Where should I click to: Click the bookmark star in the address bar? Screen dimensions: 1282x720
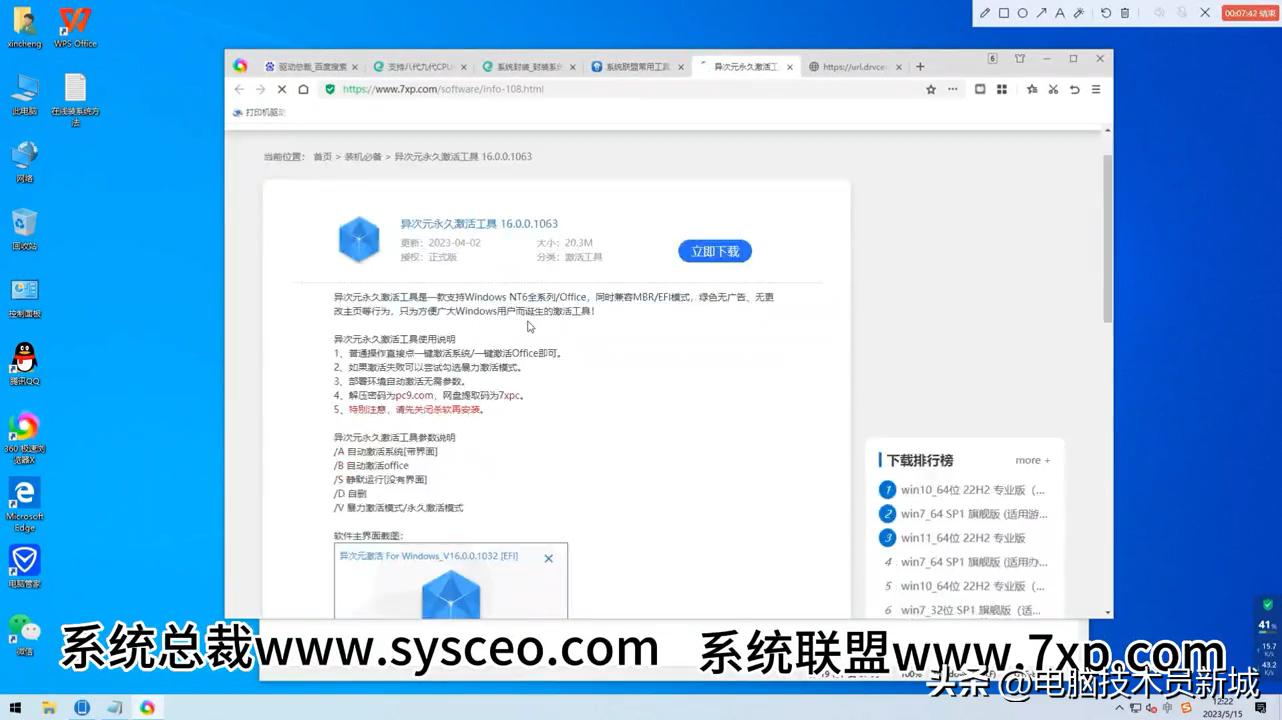(932, 89)
